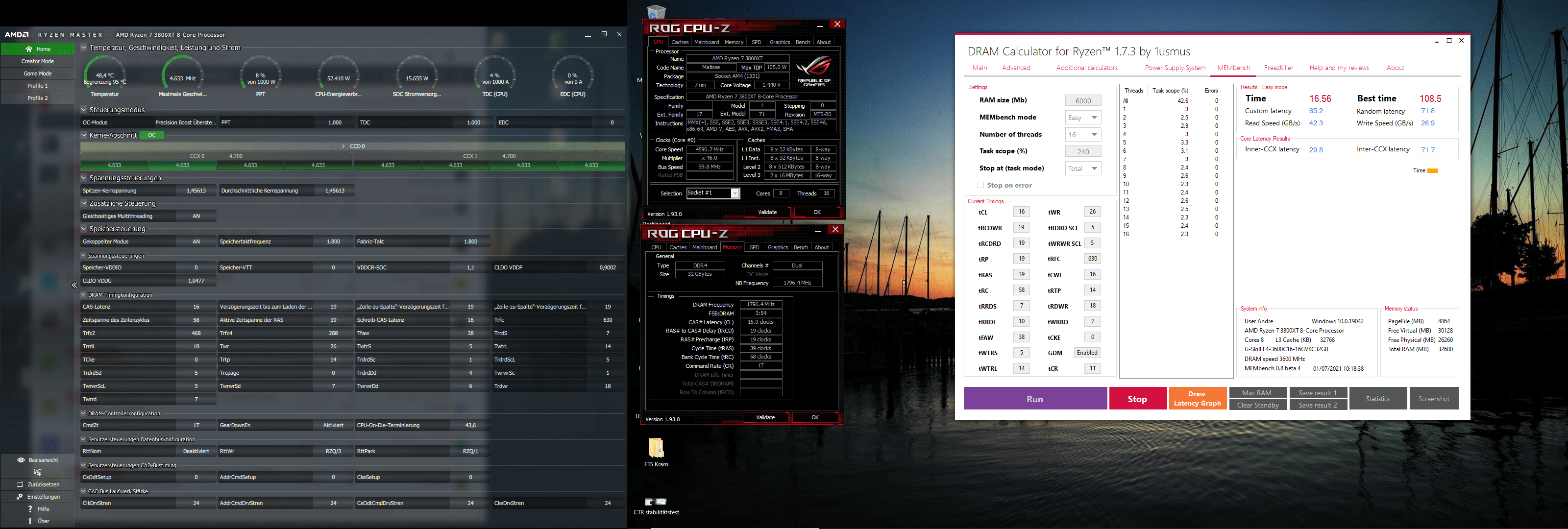1568x529 pixels.
Task: Open the SPD tab in the upper CPU-Z window
Action: point(756,43)
